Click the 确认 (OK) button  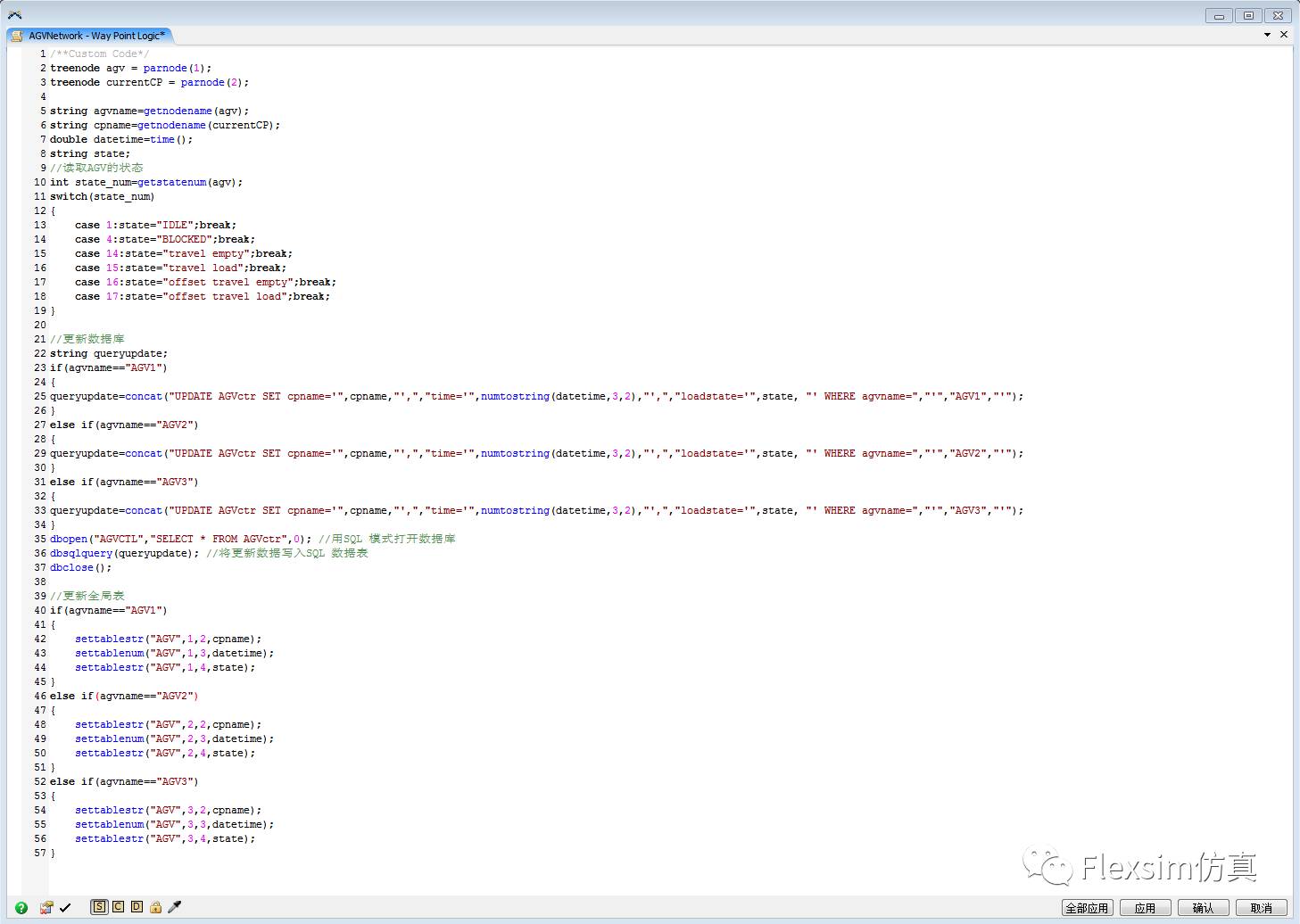tap(1204, 908)
